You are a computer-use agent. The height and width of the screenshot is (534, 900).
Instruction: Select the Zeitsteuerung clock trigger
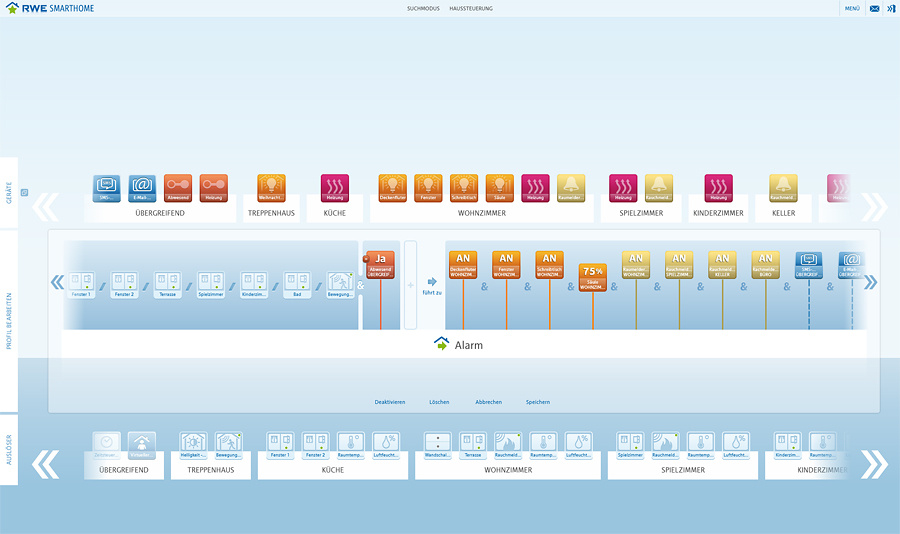pyautogui.click(x=107, y=446)
